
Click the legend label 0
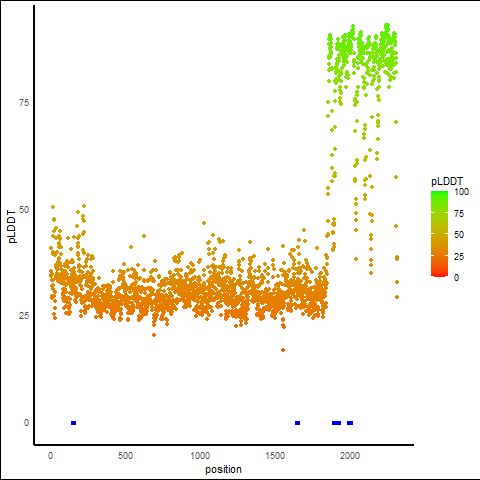tap(456, 277)
